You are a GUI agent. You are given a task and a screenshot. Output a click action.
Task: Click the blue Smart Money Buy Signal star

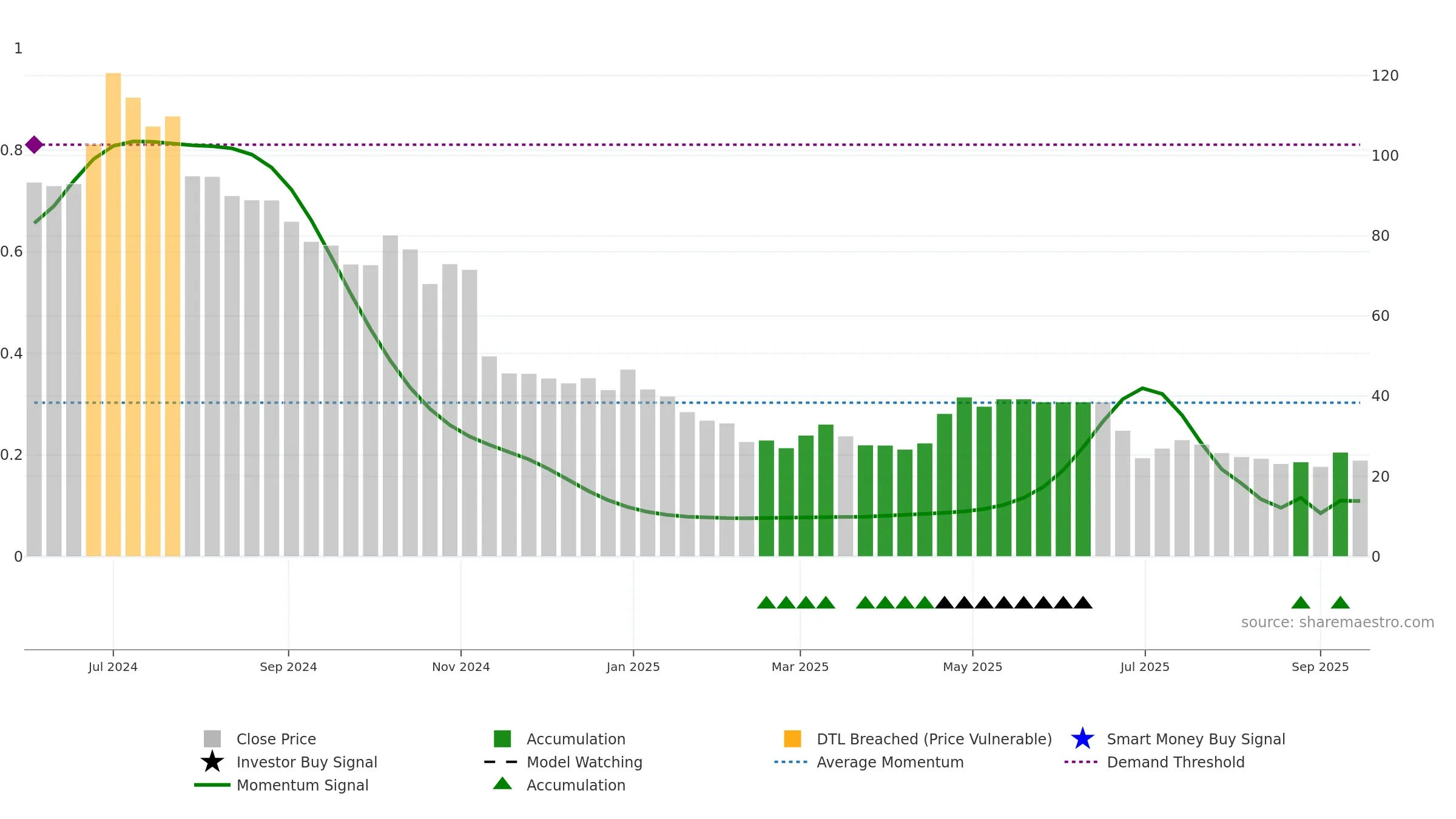click(1082, 738)
